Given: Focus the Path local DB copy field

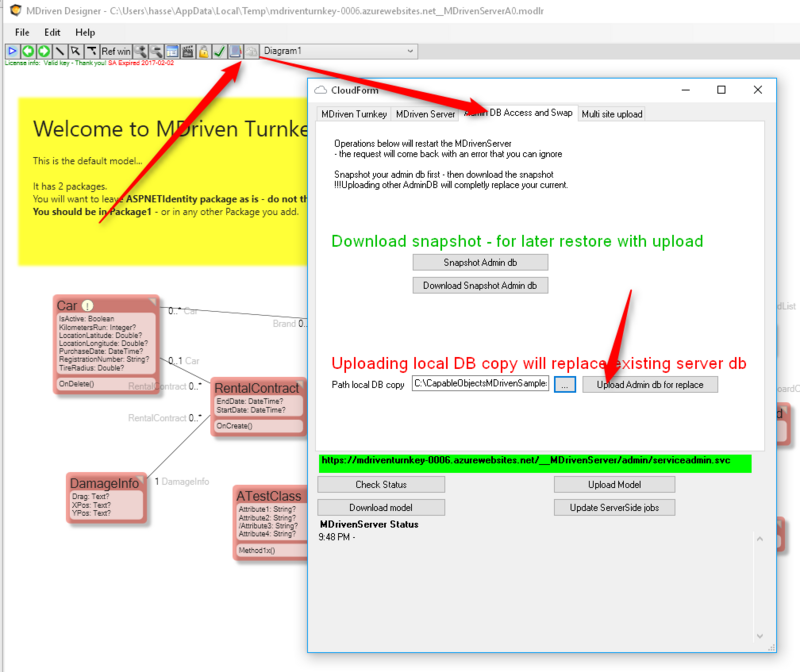Looking at the screenshot, I should tap(480, 383).
